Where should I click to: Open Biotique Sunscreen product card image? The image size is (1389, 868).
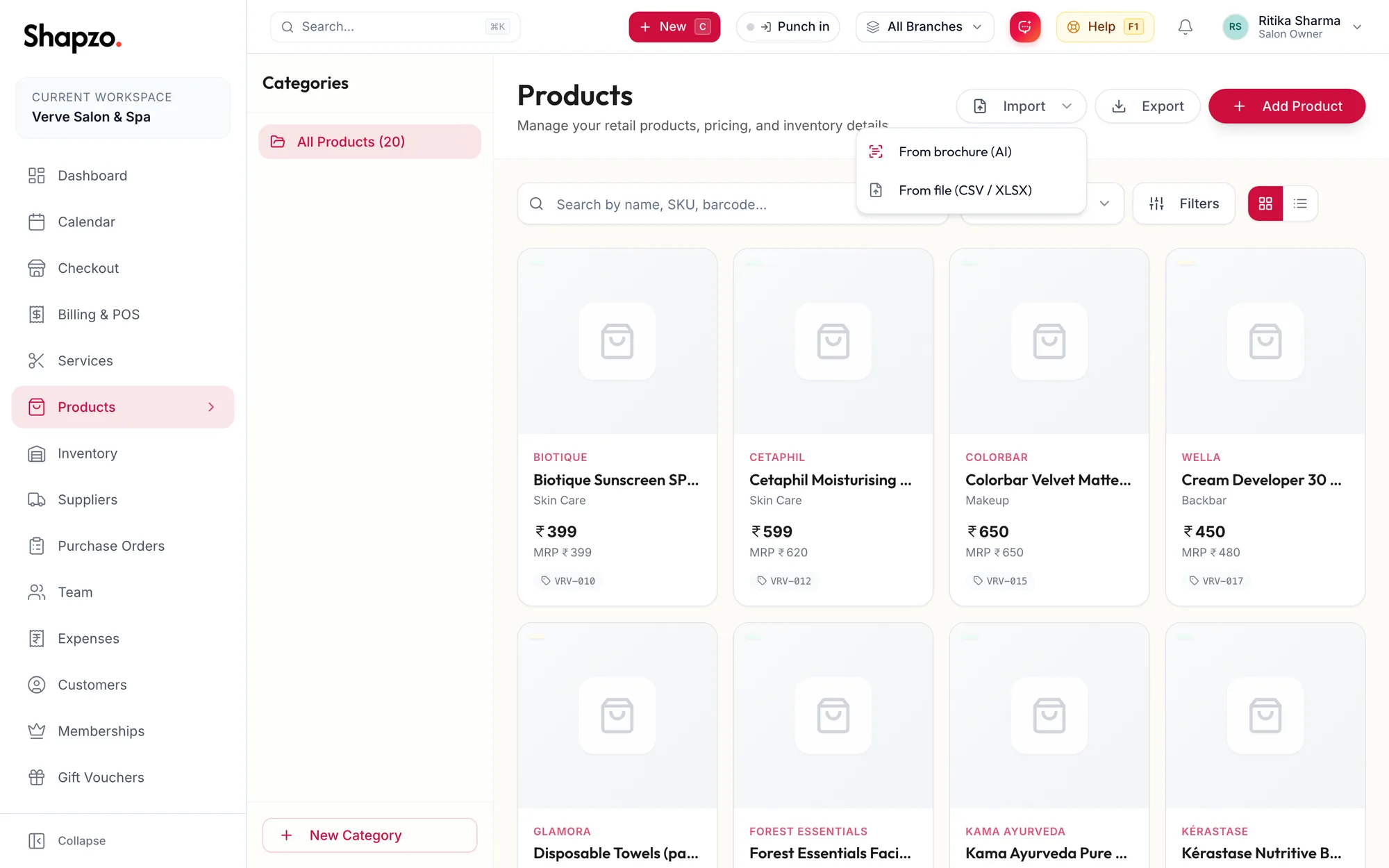tap(617, 342)
